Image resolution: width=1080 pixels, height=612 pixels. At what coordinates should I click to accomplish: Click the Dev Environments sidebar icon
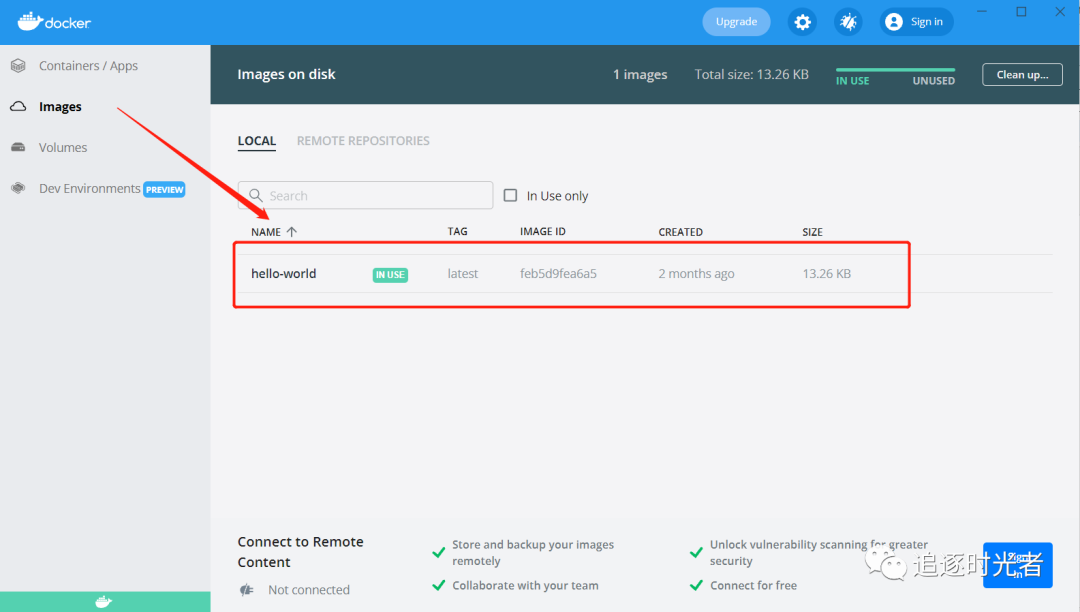point(18,188)
